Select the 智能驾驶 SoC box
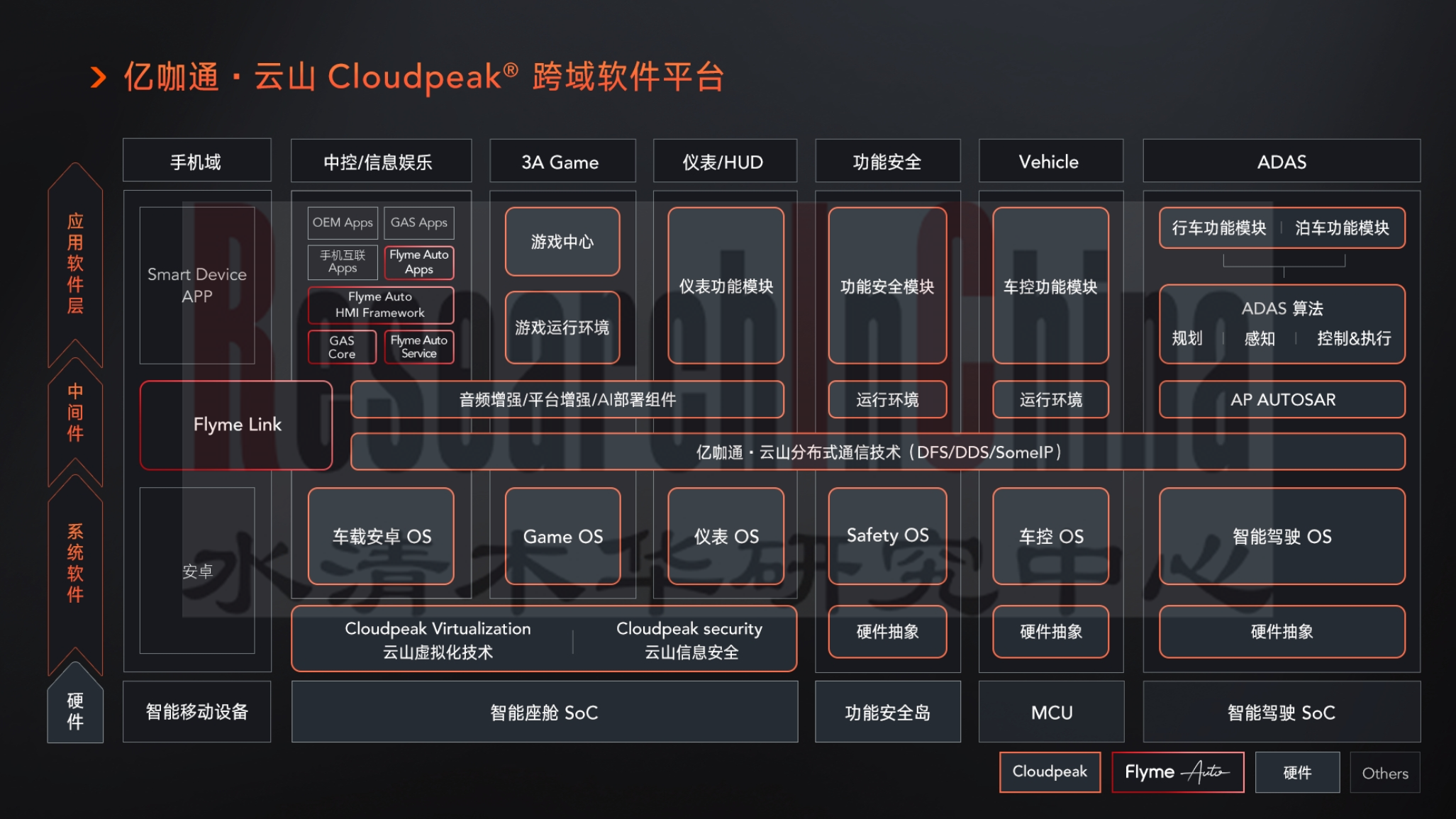Image resolution: width=1456 pixels, height=819 pixels. click(x=1282, y=711)
